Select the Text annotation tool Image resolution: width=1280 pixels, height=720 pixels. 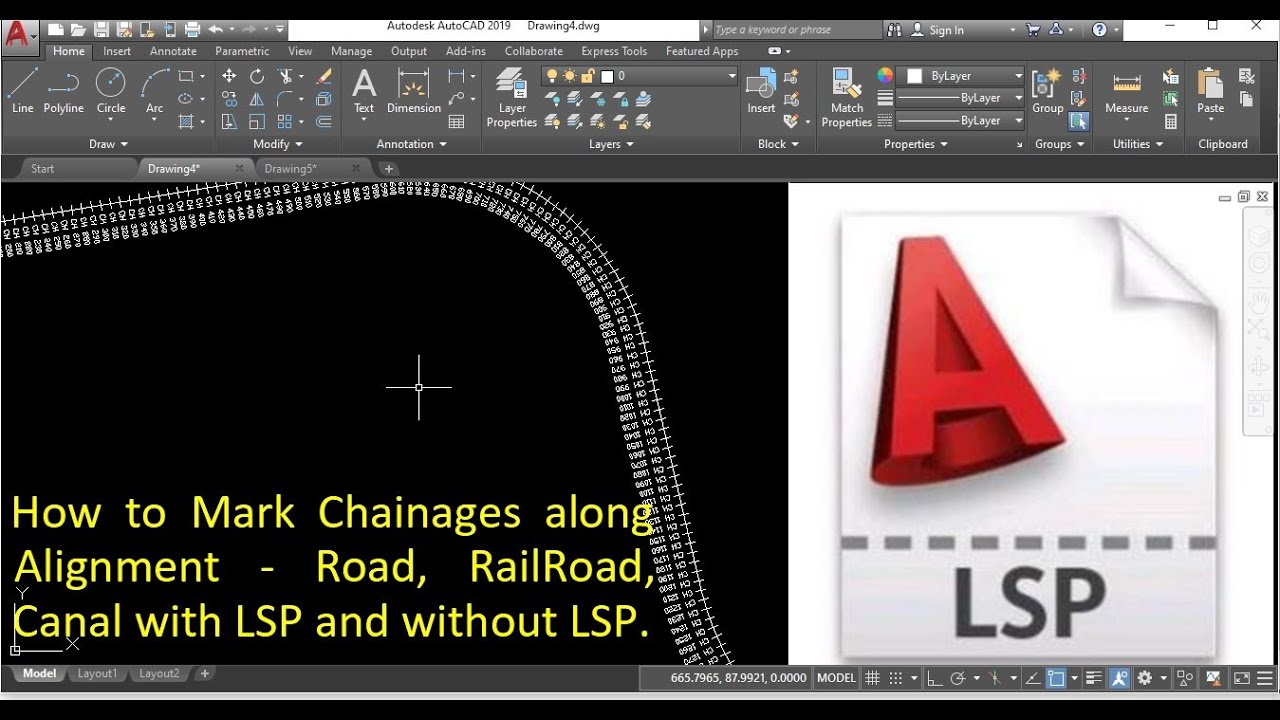pyautogui.click(x=364, y=92)
